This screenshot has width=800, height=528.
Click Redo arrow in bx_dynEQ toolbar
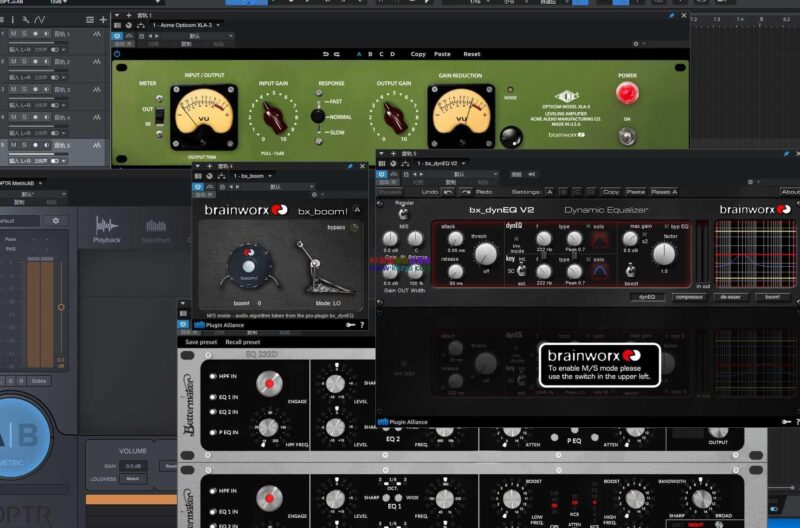click(465, 192)
